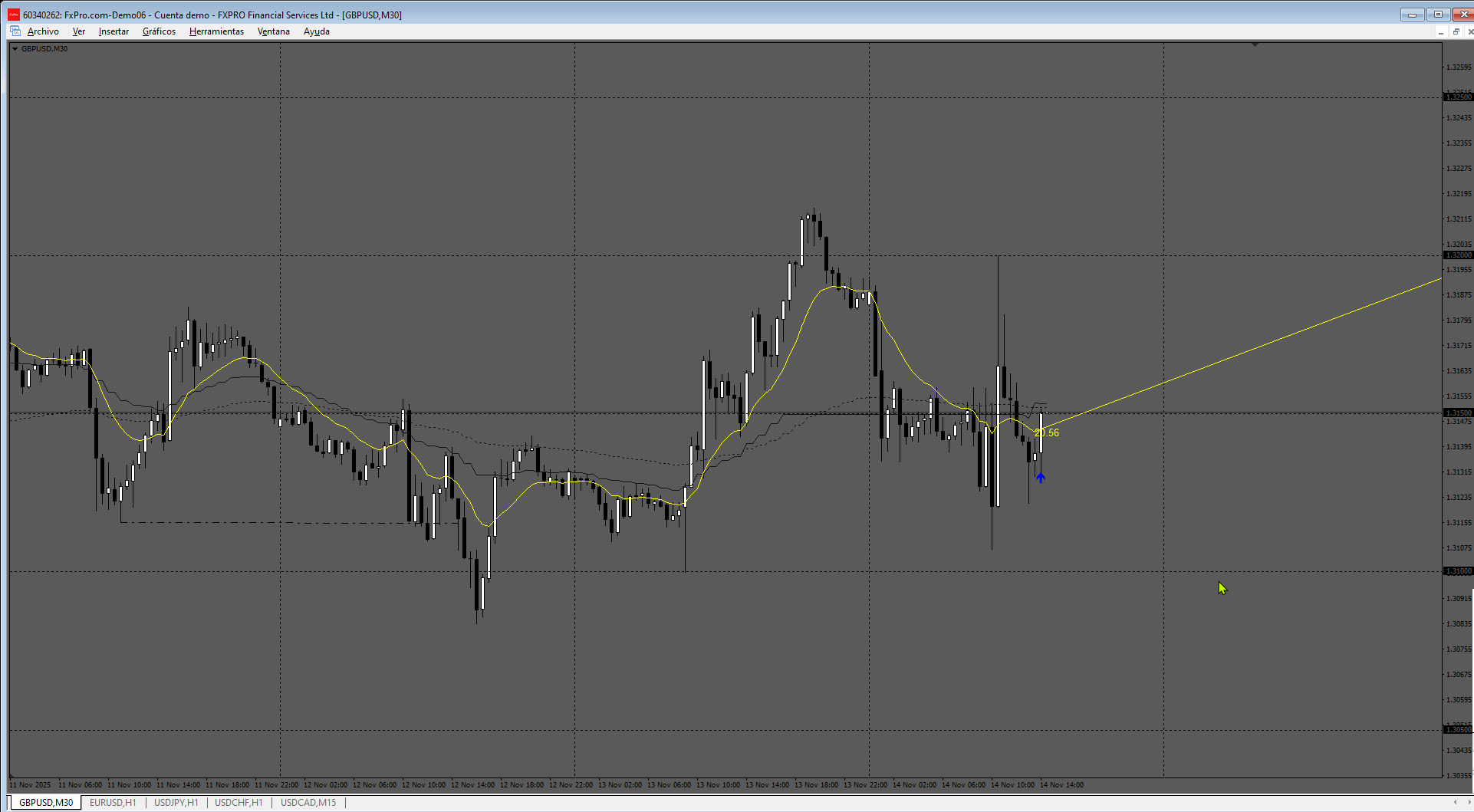Minimize the inner GBPUSD chart window
1474x812 pixels.
[x=1441, y=32]
